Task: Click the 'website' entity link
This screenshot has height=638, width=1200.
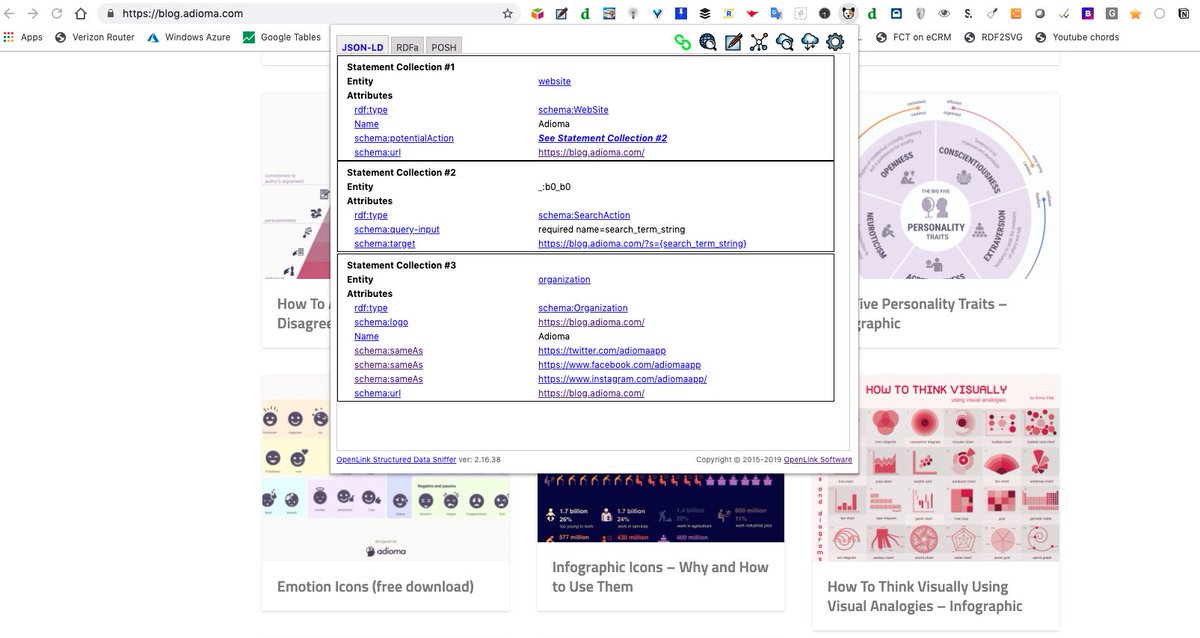Action: pos(554,81)
